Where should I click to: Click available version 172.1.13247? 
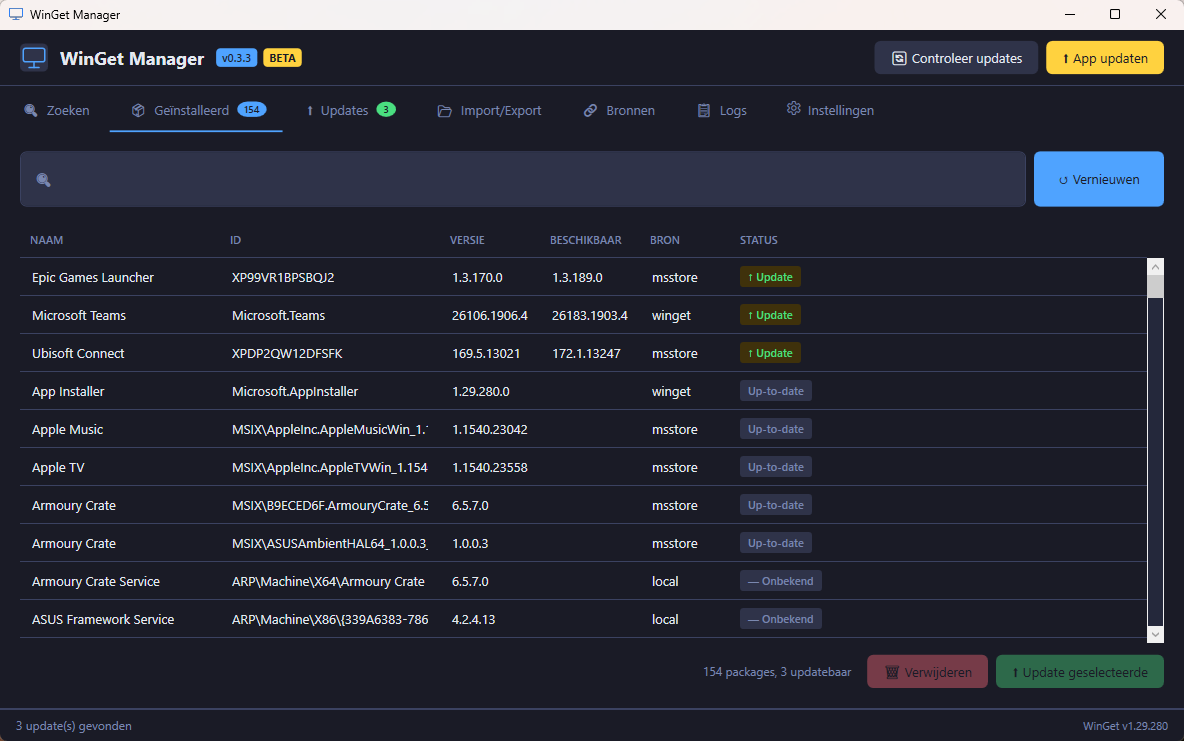coord(586,354)
